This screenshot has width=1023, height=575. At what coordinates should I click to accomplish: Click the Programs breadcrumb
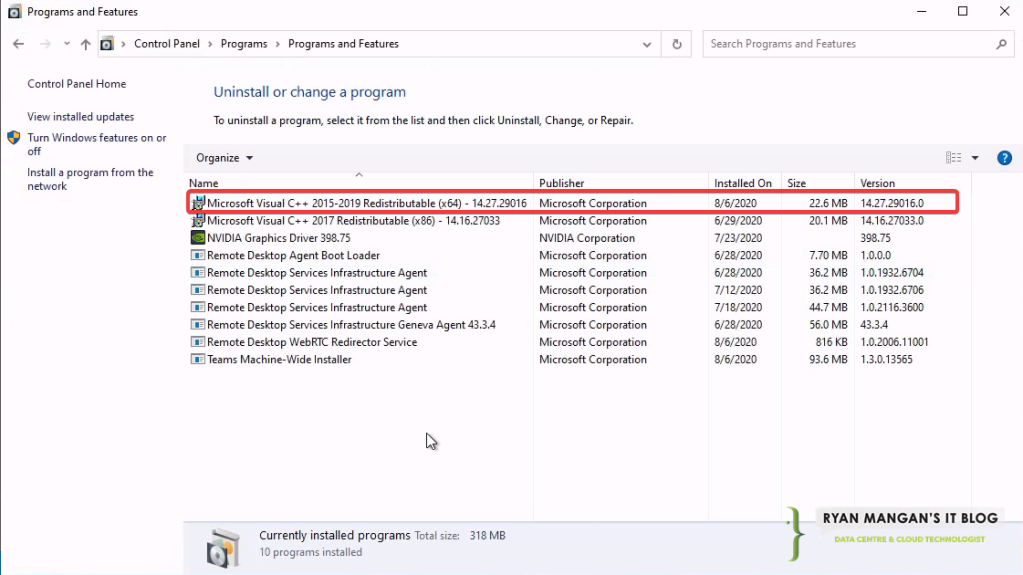244,44
